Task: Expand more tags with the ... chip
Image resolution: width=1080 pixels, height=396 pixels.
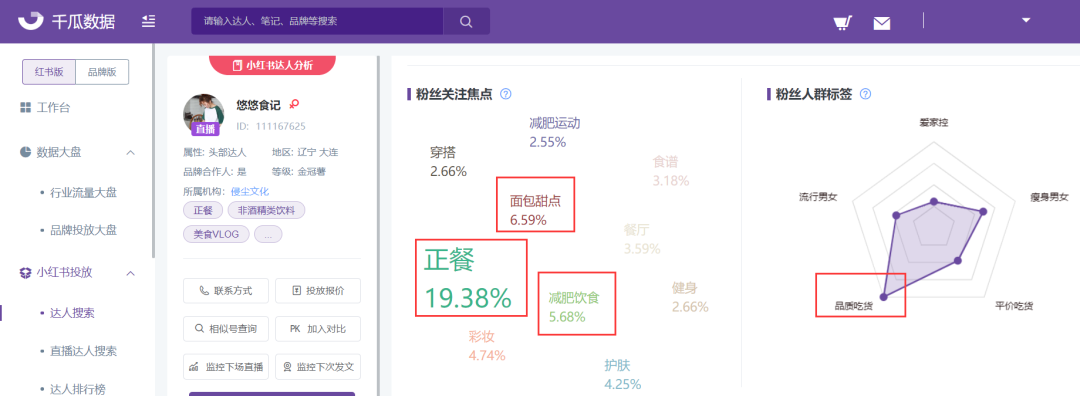Action: click(268, 234)
